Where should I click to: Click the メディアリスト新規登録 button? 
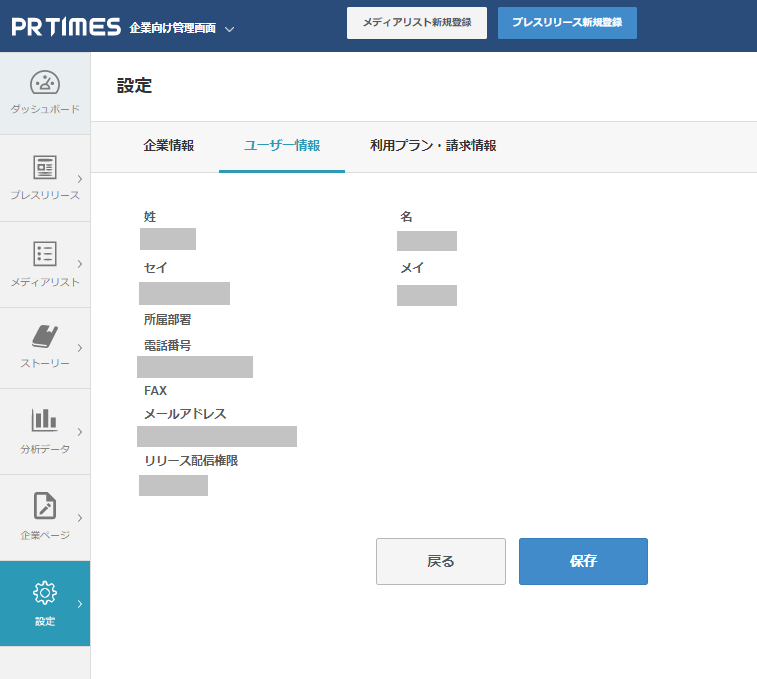[x=416, y=22]
